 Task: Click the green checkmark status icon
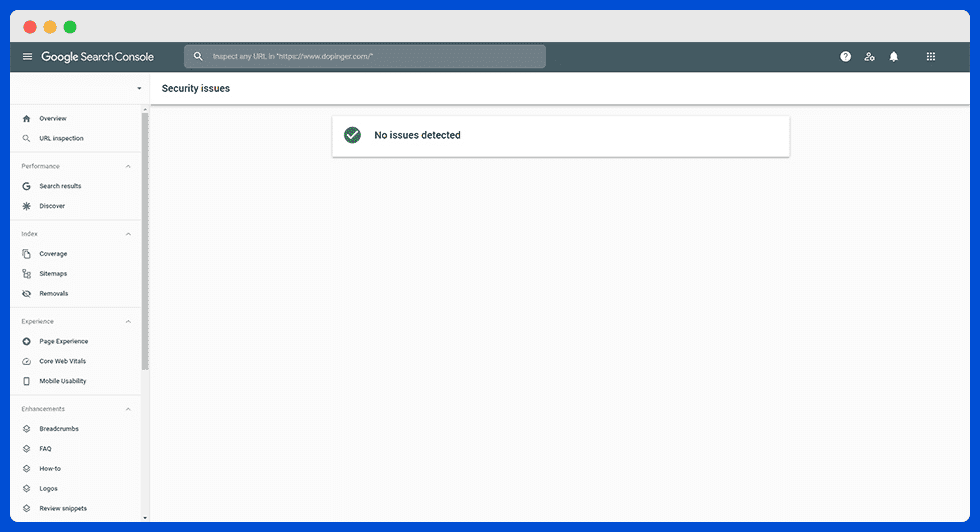(x=352, y=135)
